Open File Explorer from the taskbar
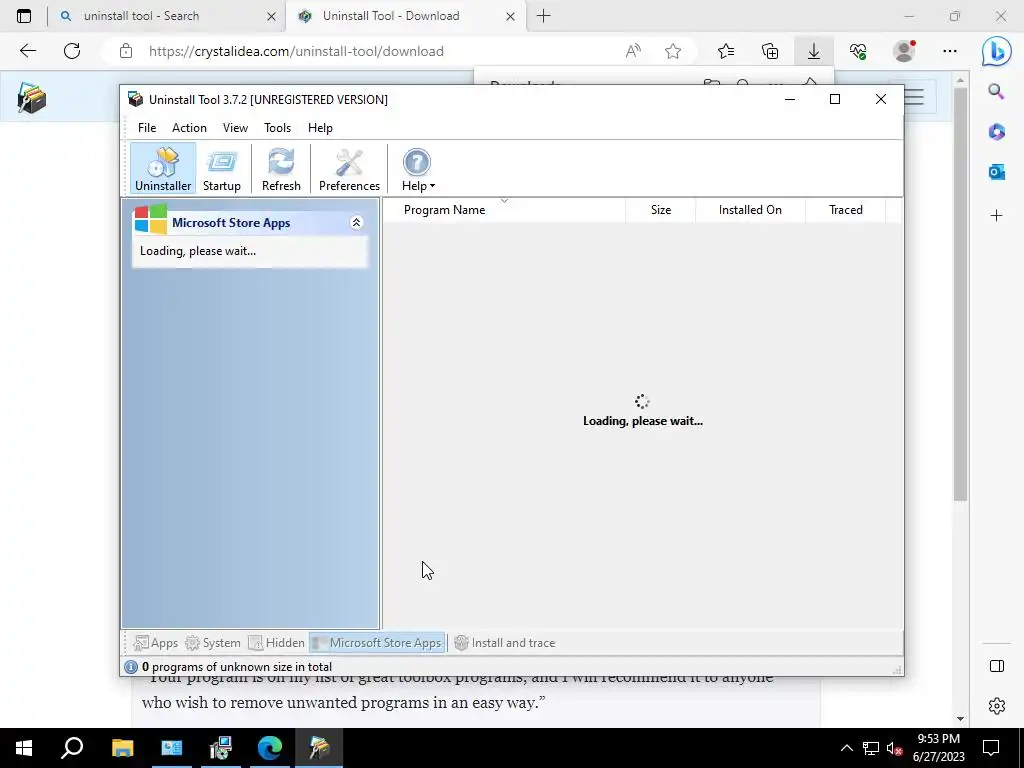The width and height of the screenshot is (1024, 768). tap(122, 748)
